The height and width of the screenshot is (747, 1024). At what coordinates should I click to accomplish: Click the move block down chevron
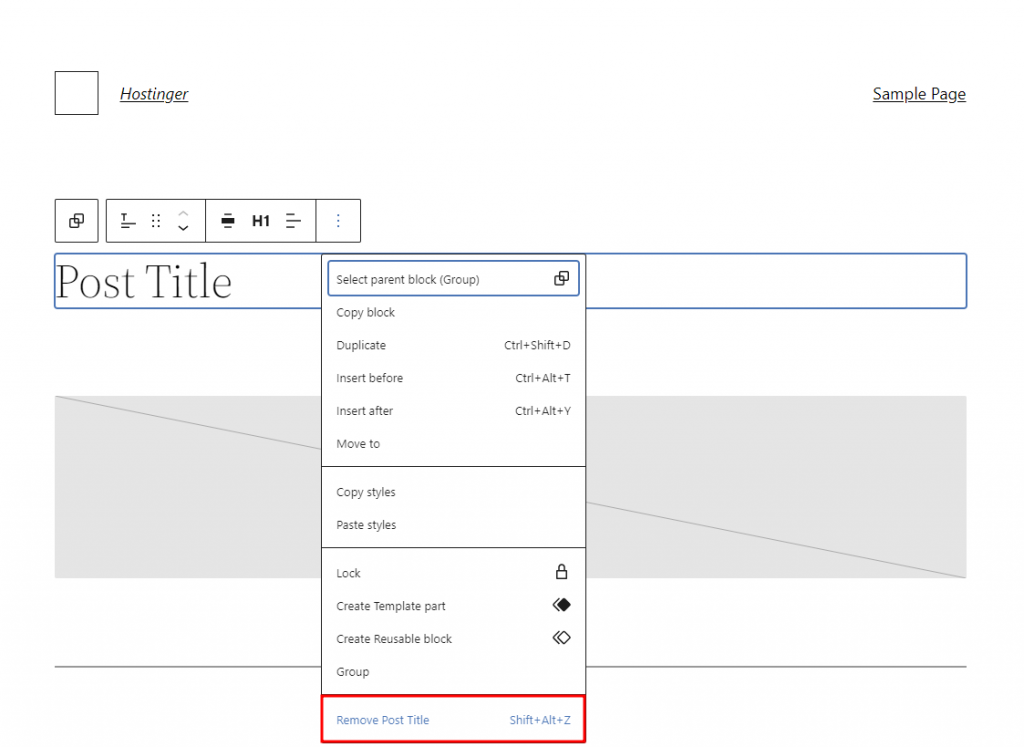[x=183, y=227]
